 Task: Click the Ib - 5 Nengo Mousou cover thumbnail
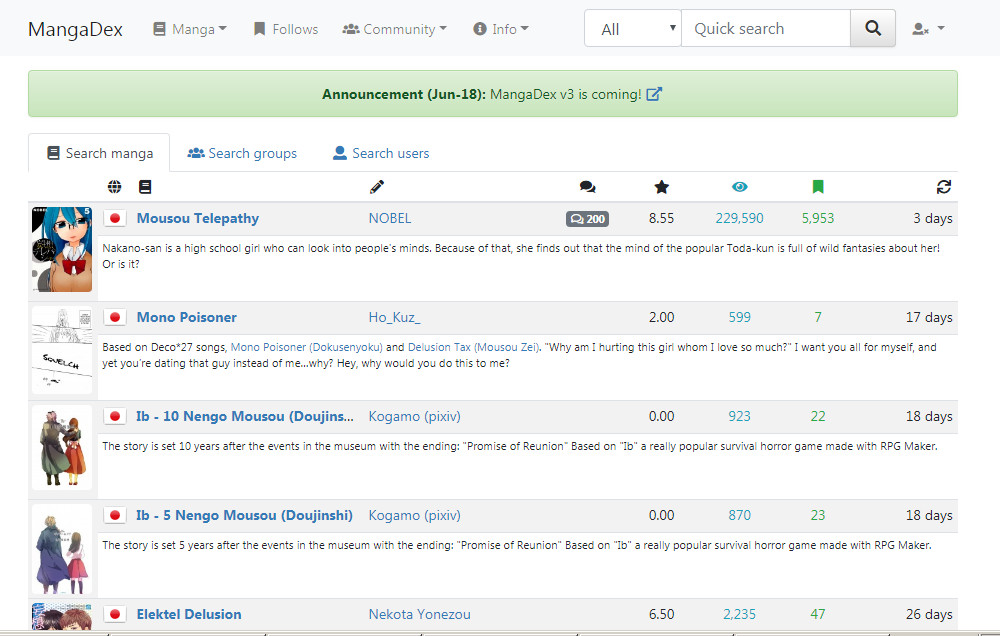pos(62,549)
